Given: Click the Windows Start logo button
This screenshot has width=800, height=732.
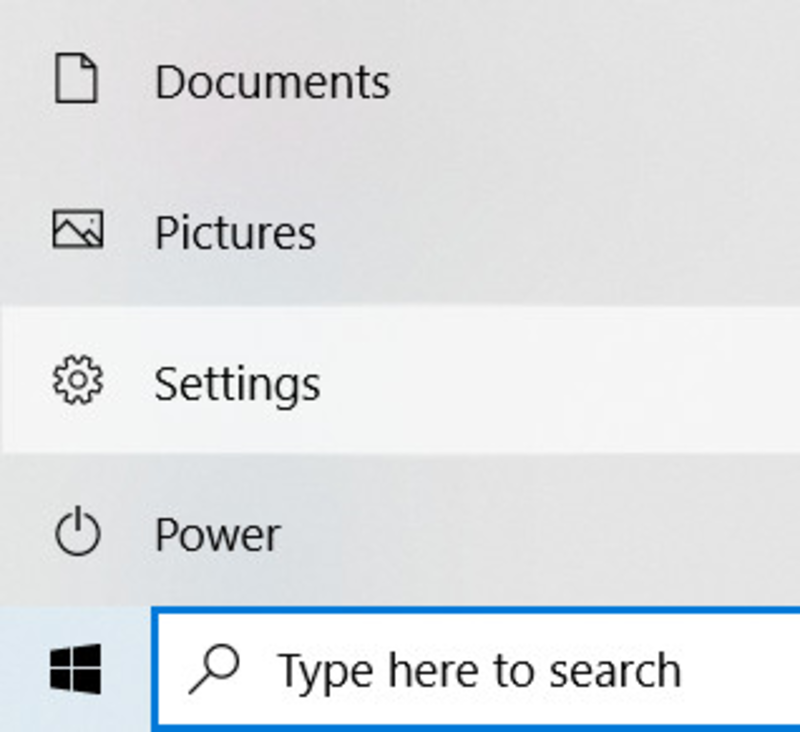Looking at the screenshot, I should tap(76, 669).
